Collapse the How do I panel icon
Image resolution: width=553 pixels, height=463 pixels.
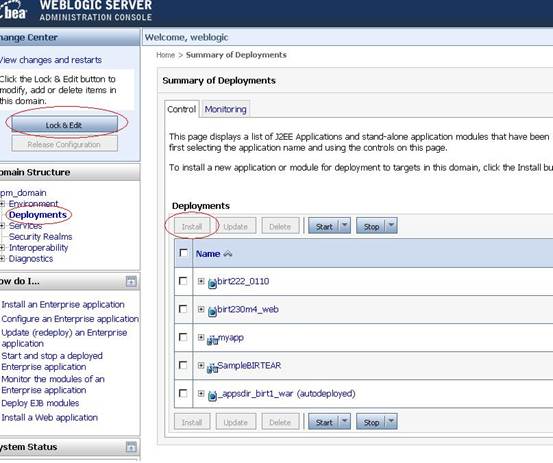pos(131,281)
